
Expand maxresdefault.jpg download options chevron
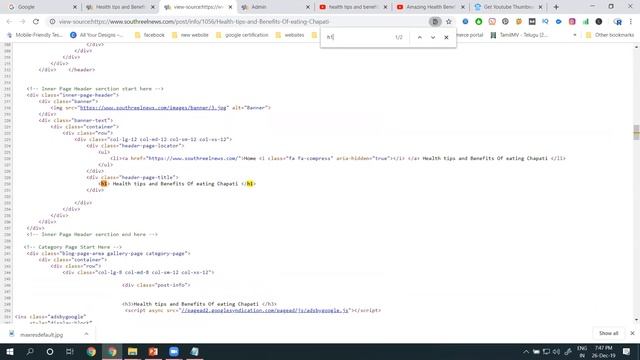click(86, 334)
